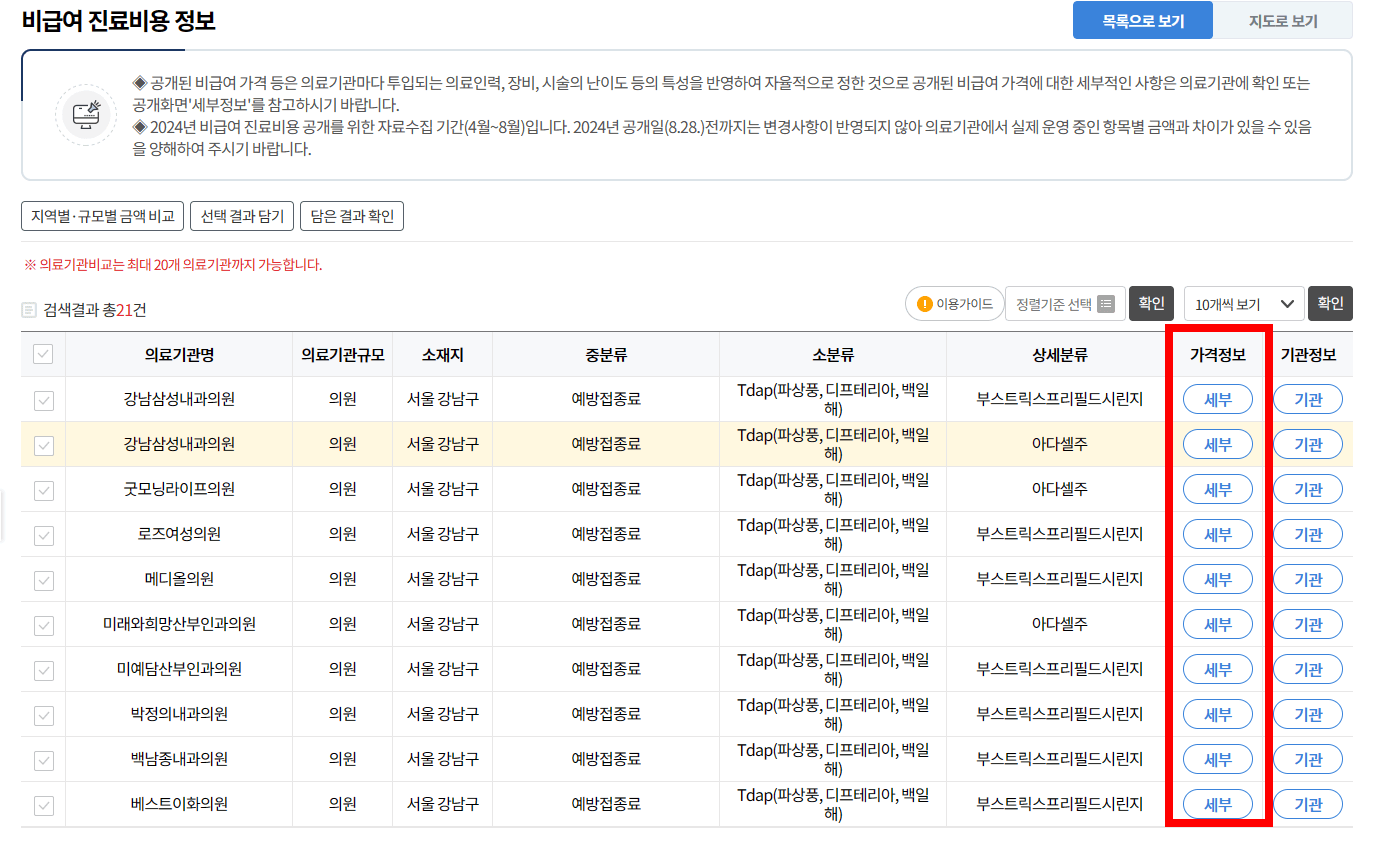
Task: Click the 검색결과 총21건 result count text
Action: (x=95, y=310)
